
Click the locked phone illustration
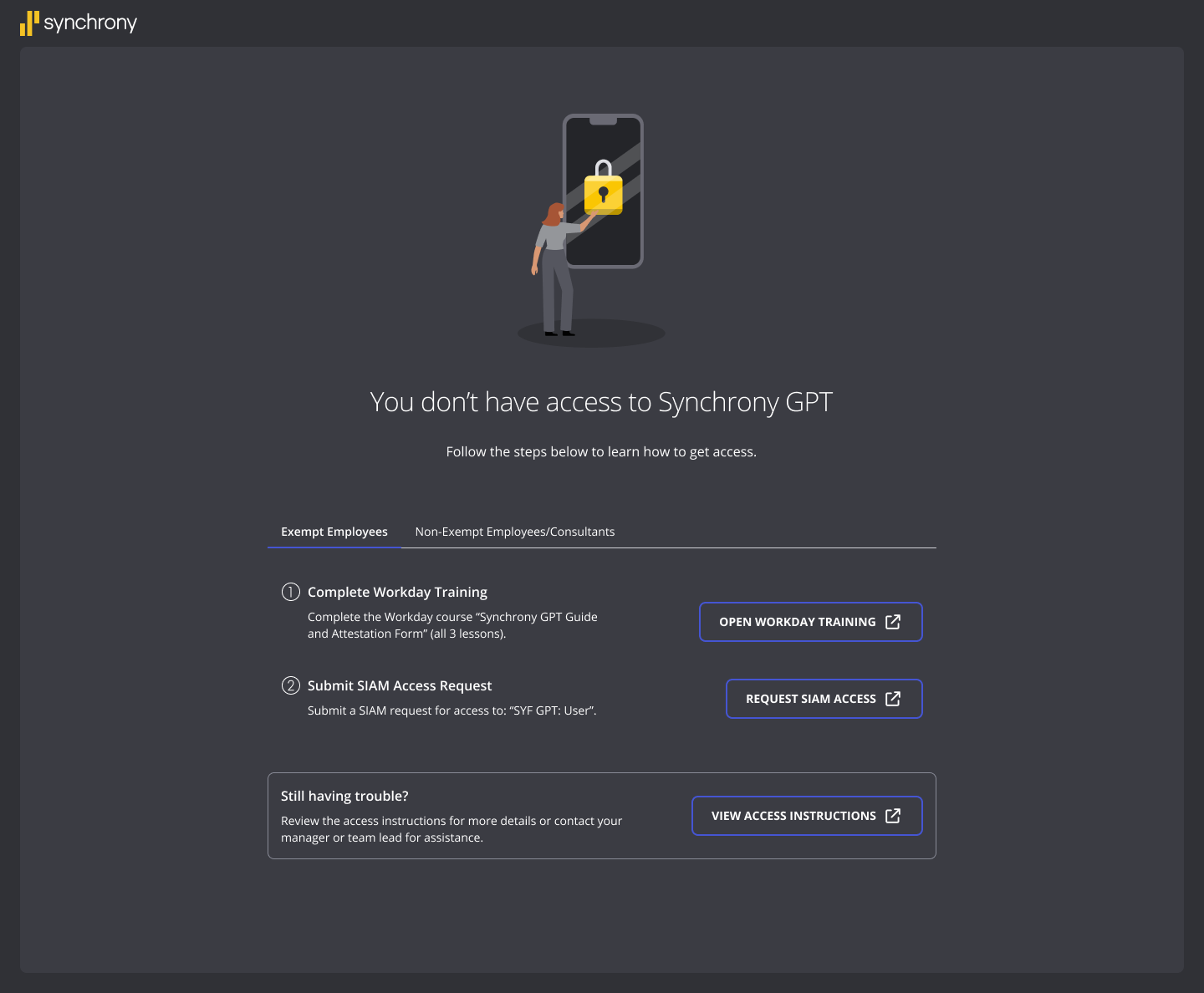pyautogui.click(x=592, y=230)
